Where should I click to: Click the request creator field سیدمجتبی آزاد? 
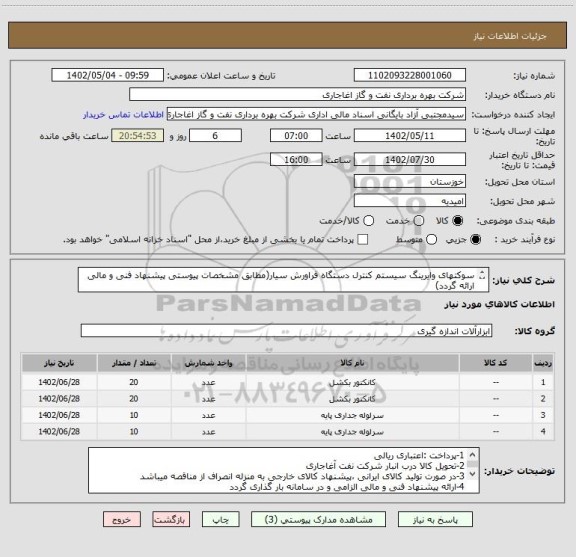tap(316, 114)
